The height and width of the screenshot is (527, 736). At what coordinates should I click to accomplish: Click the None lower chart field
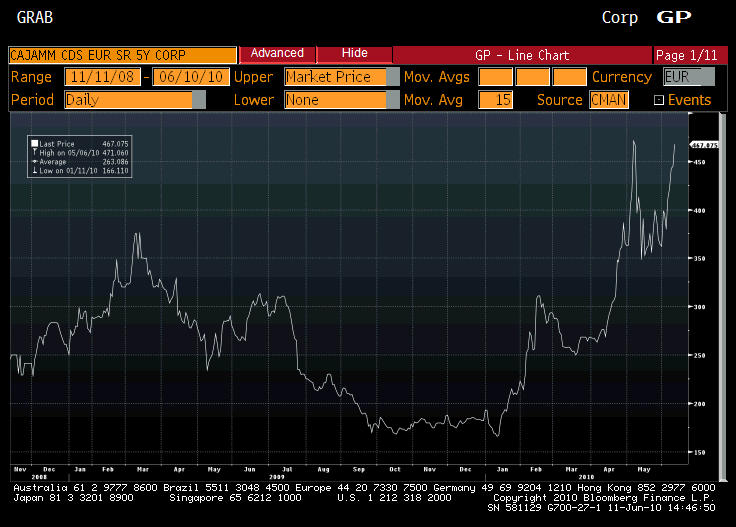(335, 100)
